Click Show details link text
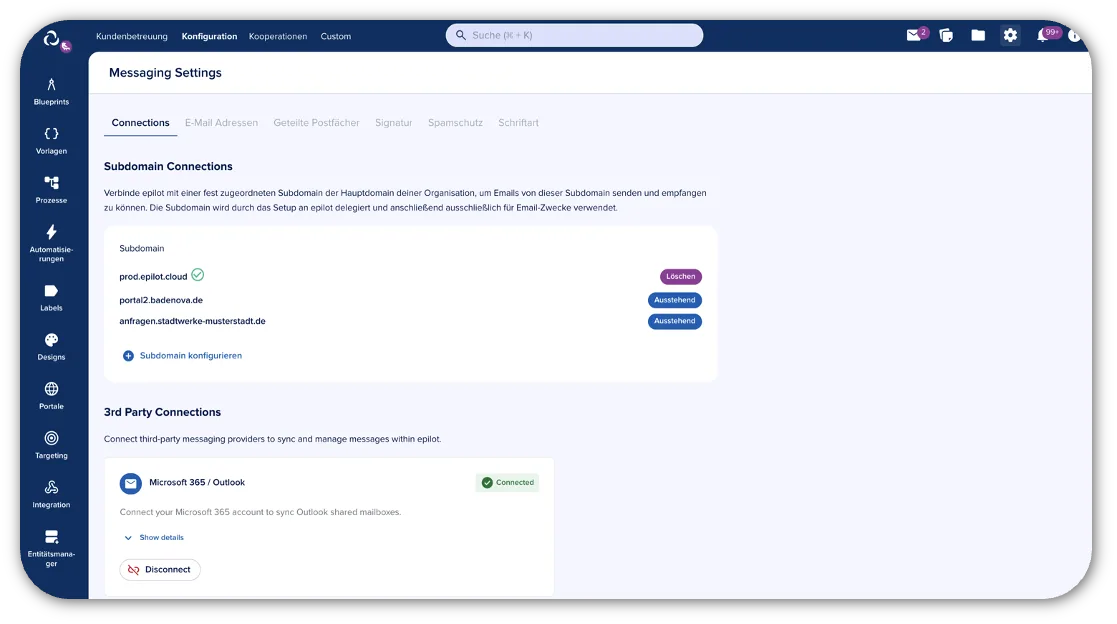 point(162,538)
